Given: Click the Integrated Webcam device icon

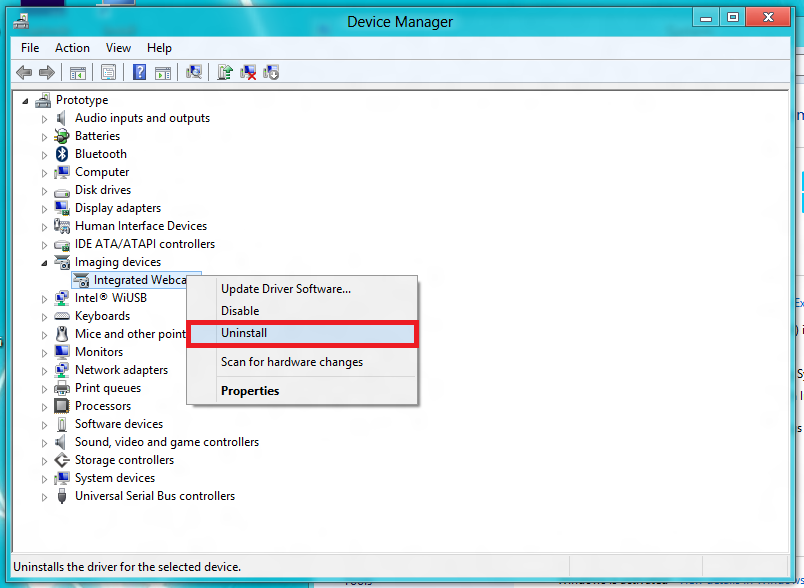Looking at the screenshot, I should point(81,280).
